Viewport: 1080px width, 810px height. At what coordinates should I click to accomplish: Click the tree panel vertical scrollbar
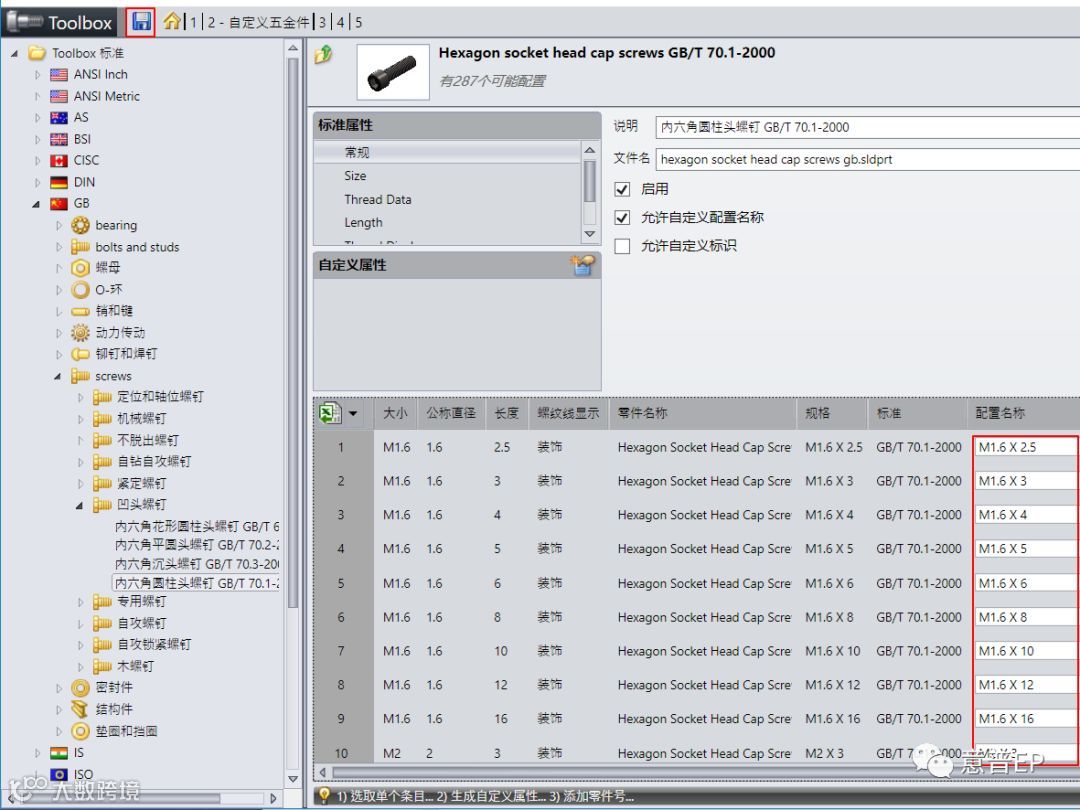[293, 331]
